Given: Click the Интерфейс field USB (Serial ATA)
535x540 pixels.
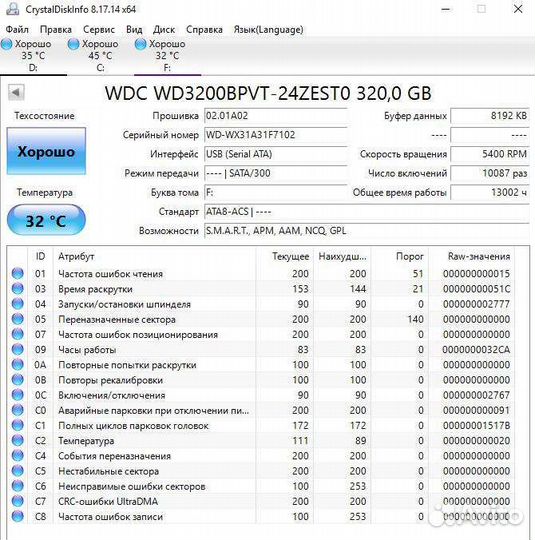Looking at the screenshot, I should click(x=276, y=154).
